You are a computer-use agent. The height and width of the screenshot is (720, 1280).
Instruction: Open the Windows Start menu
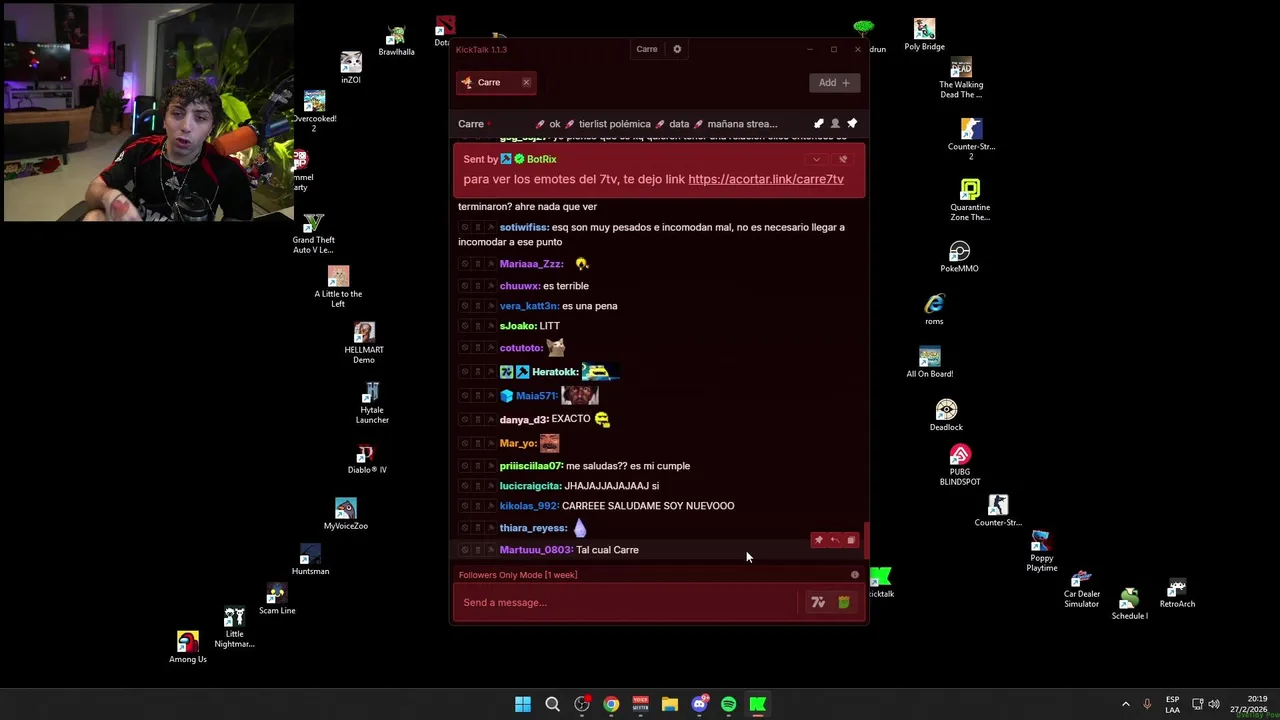pos(523,704)
